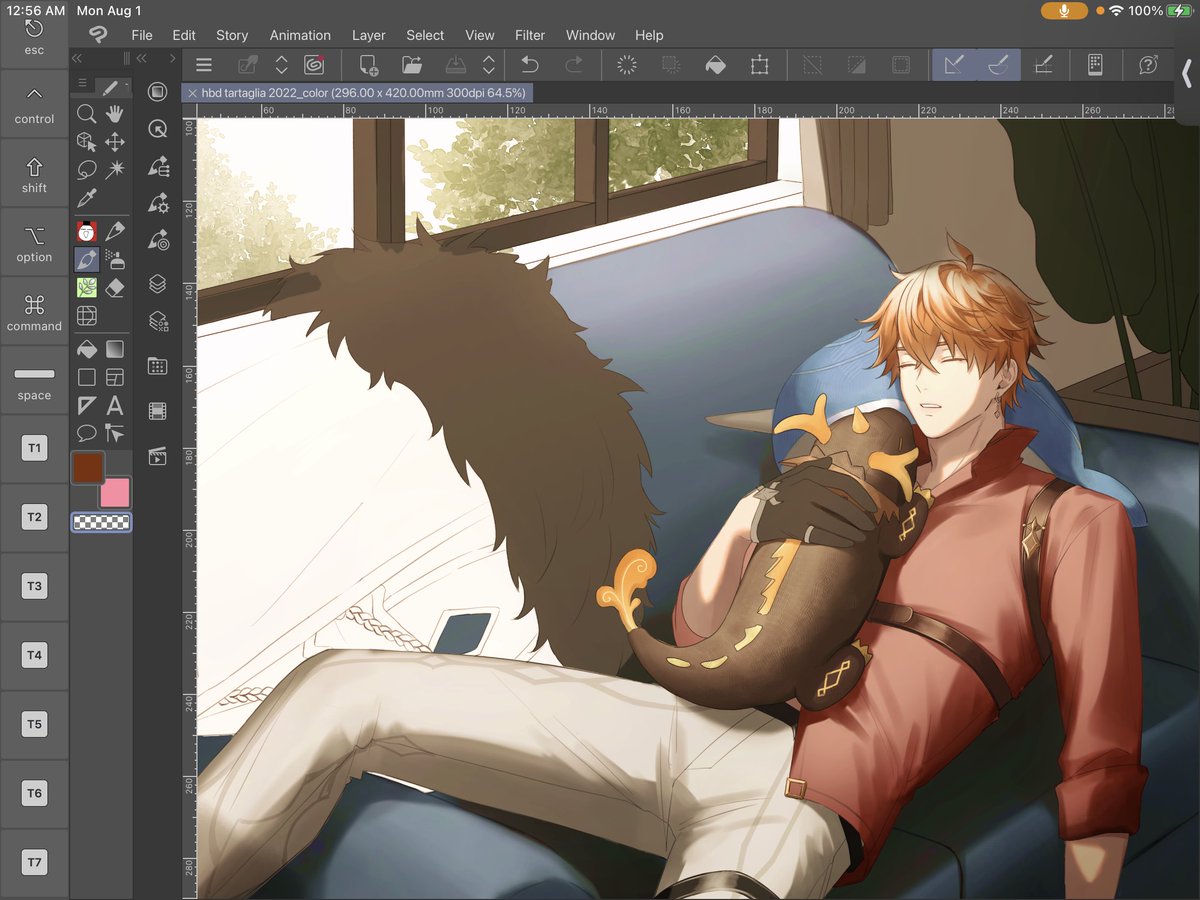
Task: Open the Brush Size palette icon
Action: [x=157, y=240]
